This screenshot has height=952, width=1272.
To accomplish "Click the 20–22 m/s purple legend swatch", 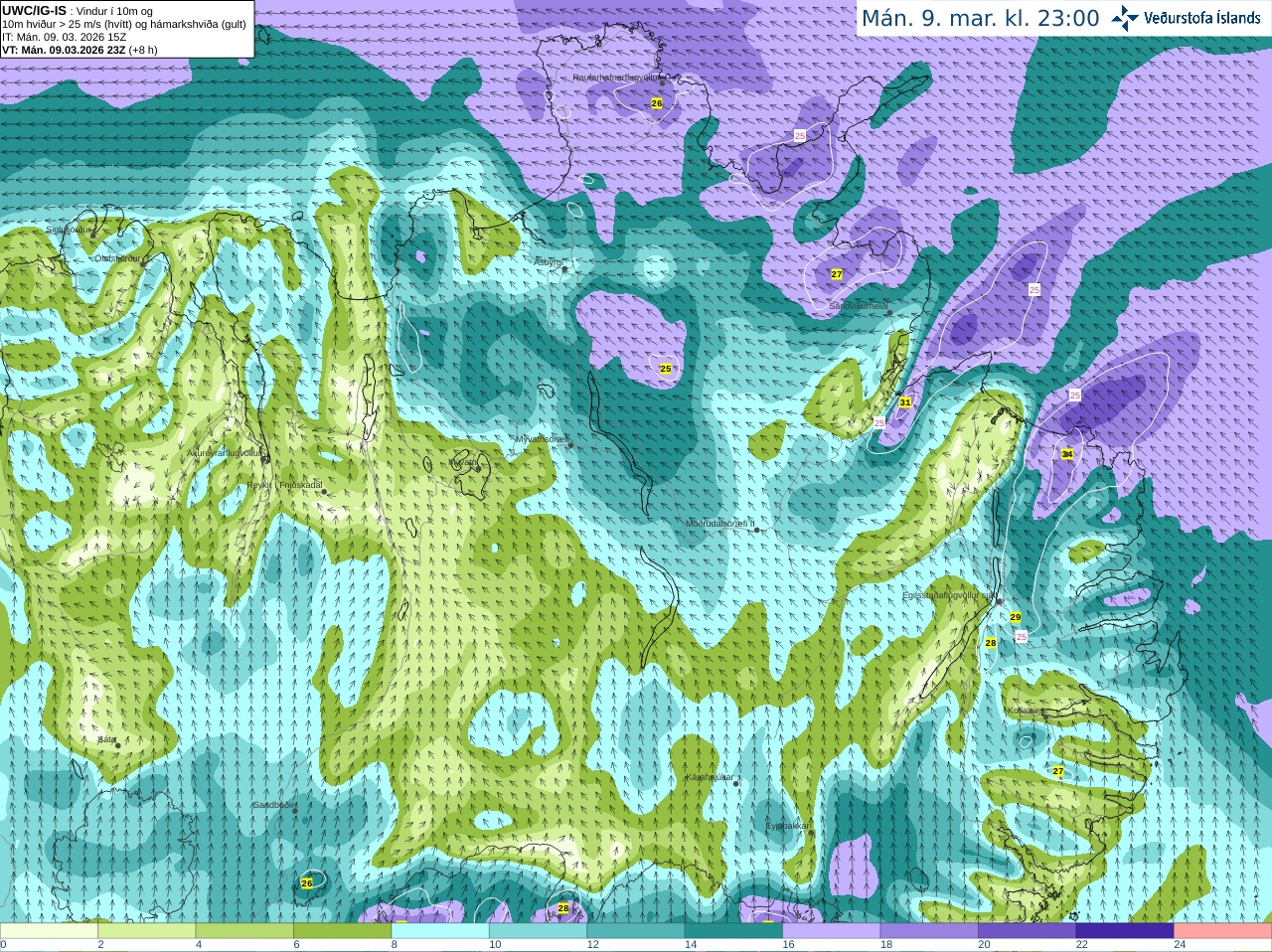I will pyautogui.click(x=1028, y=930).
